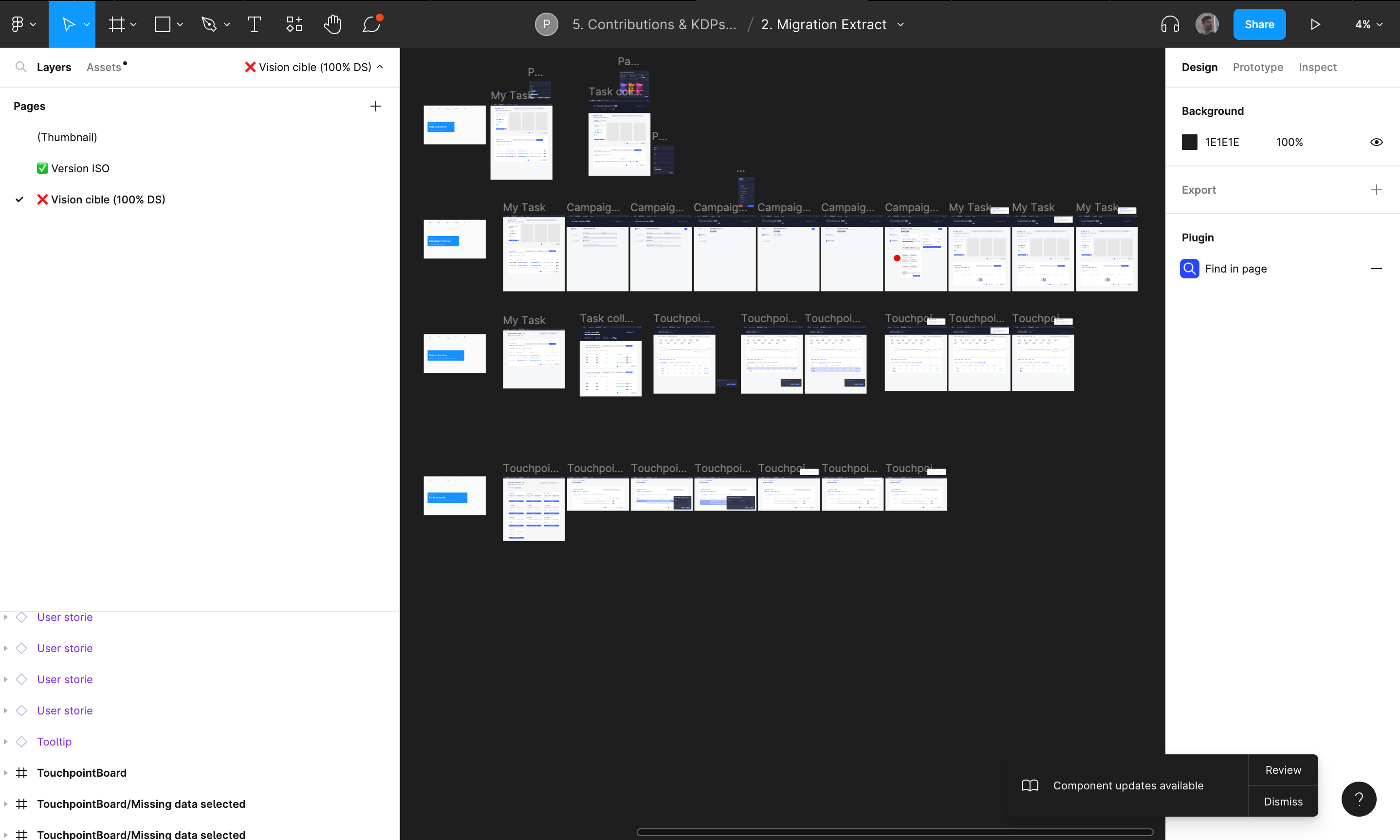Switch to the Prototype tab
The width and height of the screenshot is (1400, 840).
click(x=1257, y=67)
